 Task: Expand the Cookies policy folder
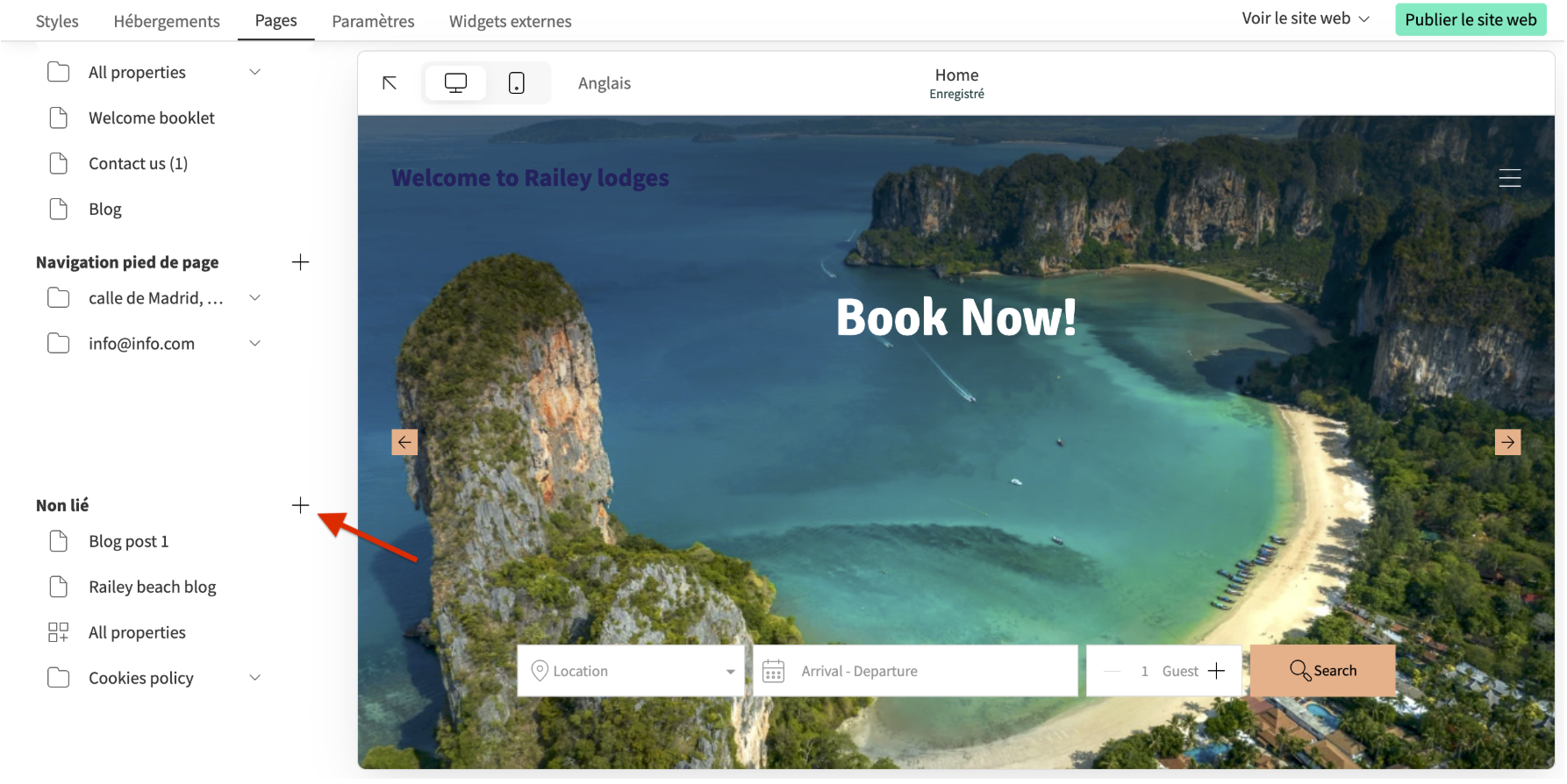pos(255,678)
